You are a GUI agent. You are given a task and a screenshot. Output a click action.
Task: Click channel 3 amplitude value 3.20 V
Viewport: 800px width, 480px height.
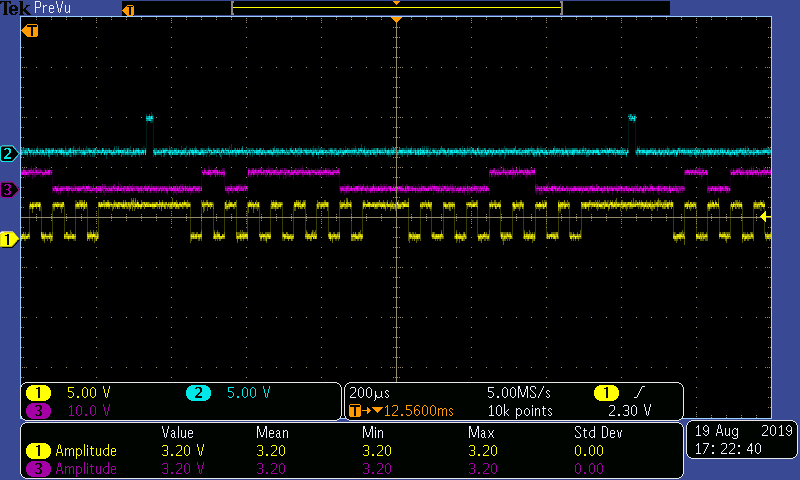tap(183, 469)
